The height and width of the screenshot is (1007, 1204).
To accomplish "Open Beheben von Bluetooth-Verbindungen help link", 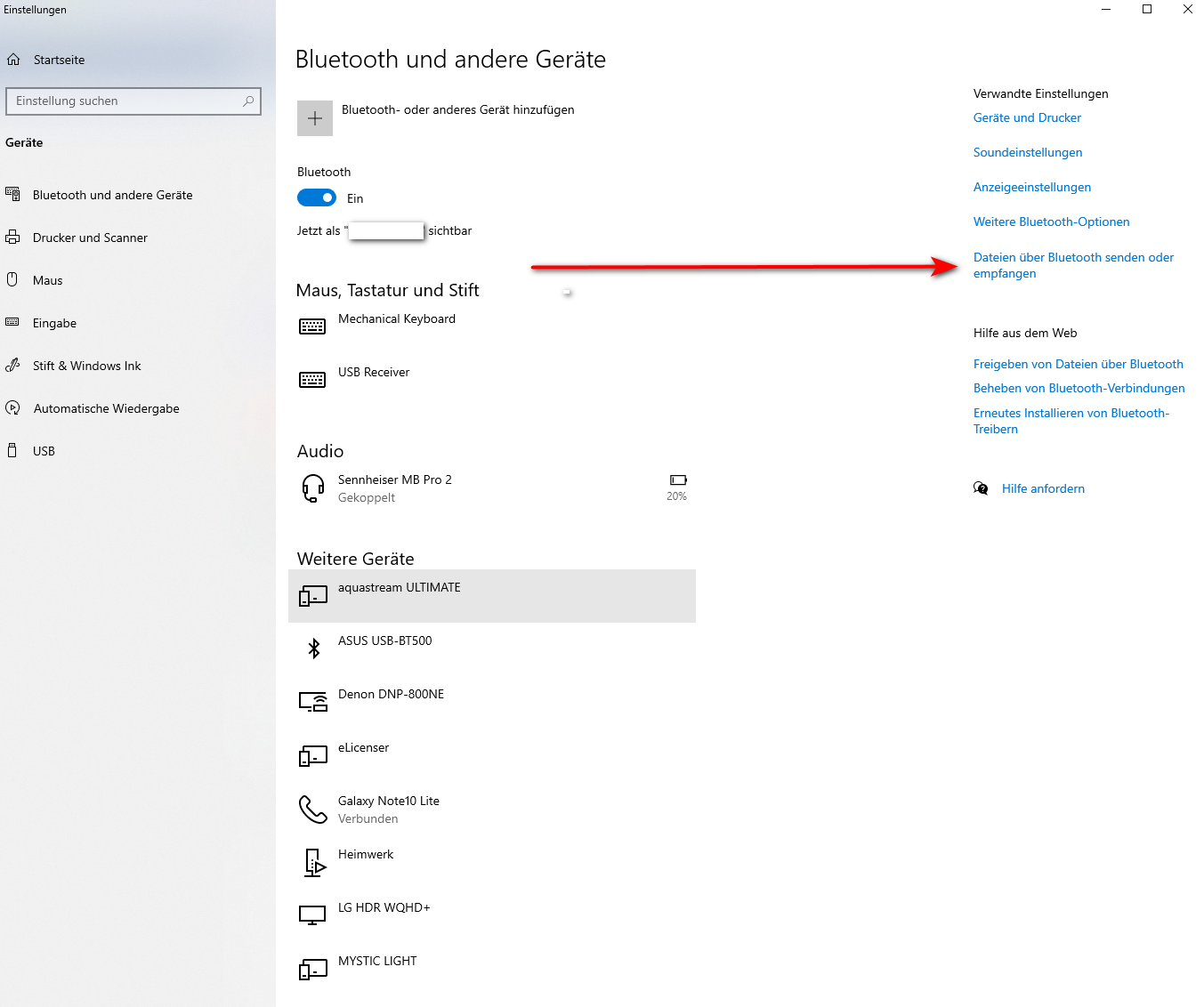I will [x=1079, y=388].
